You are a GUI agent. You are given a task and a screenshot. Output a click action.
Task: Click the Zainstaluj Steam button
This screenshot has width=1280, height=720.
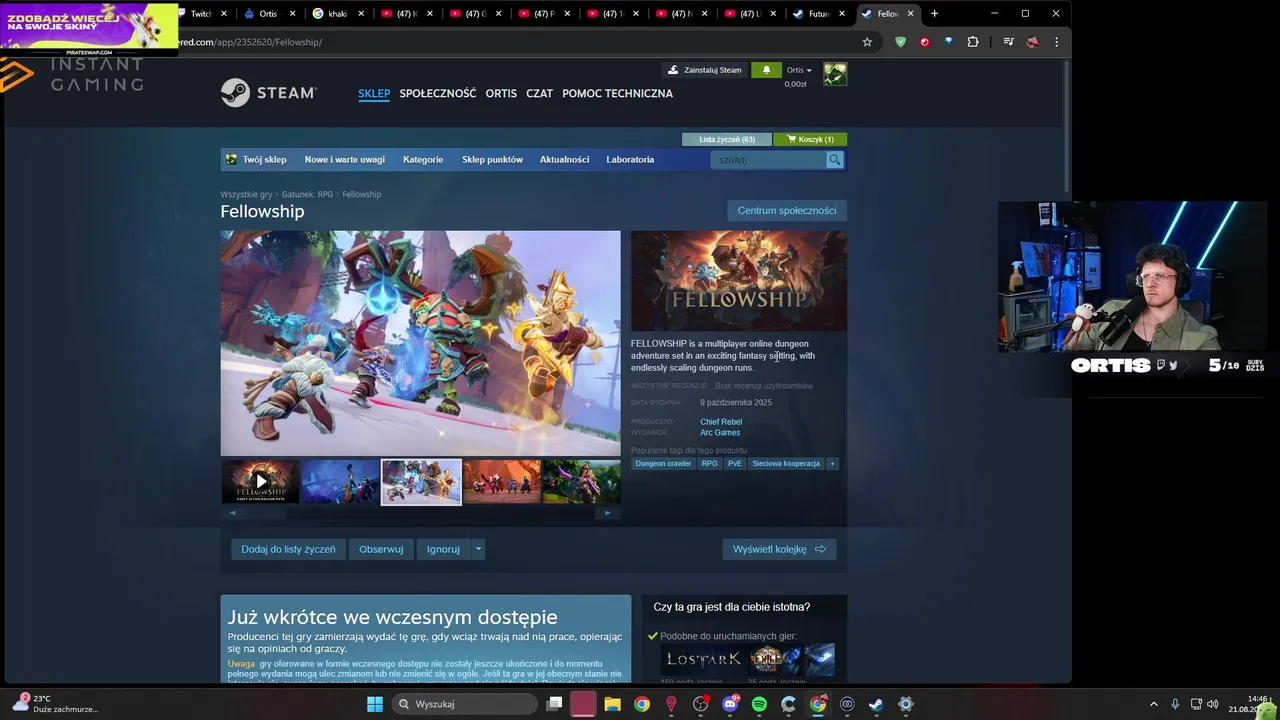(x=705, y=70)
